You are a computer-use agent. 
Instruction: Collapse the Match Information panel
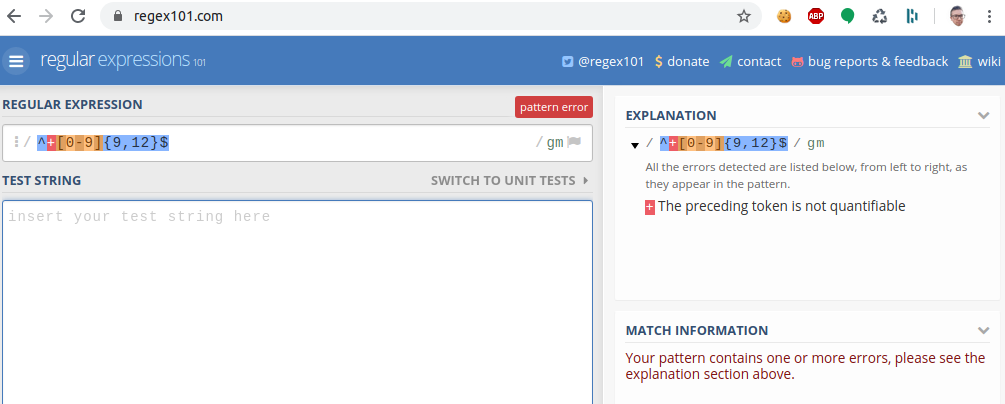click(x=983, y=330)
